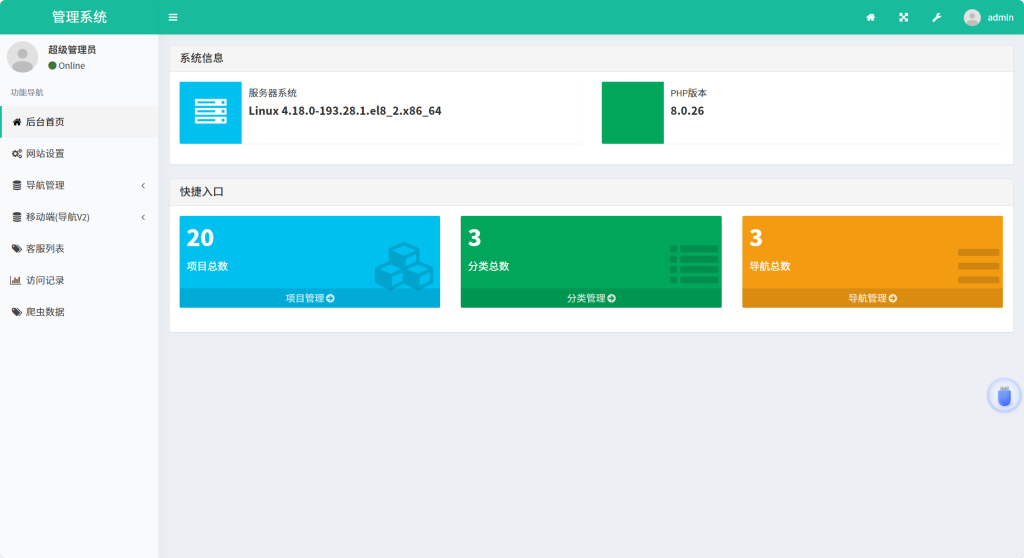Click the 超级管理员 sidebar avatar
Viewport: 1024px width, 558px height.
click(22, 57)
